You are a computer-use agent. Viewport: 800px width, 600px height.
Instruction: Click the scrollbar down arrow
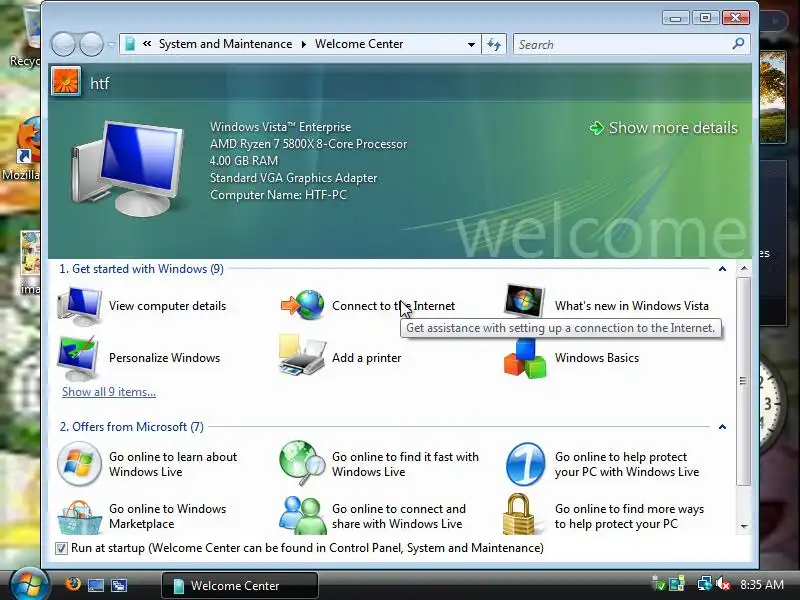pyautogui.click(x=744, y=526)
